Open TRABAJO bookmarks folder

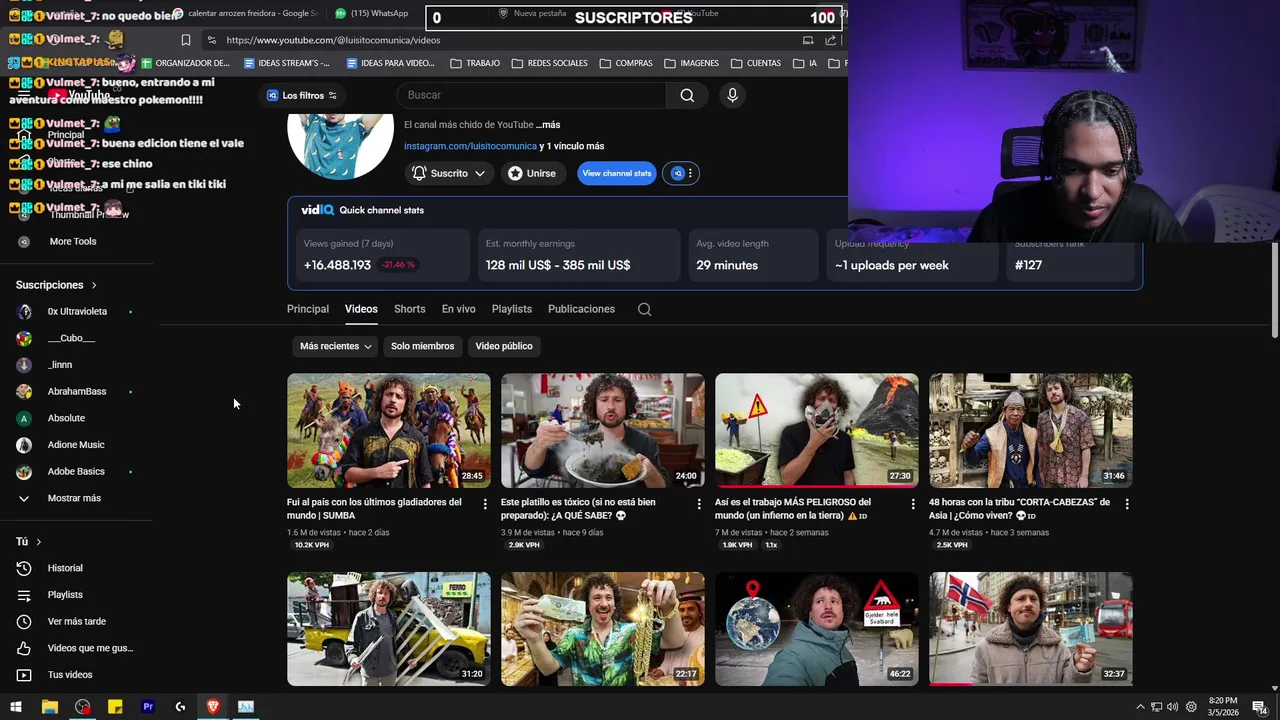click(x=475, y=63)
